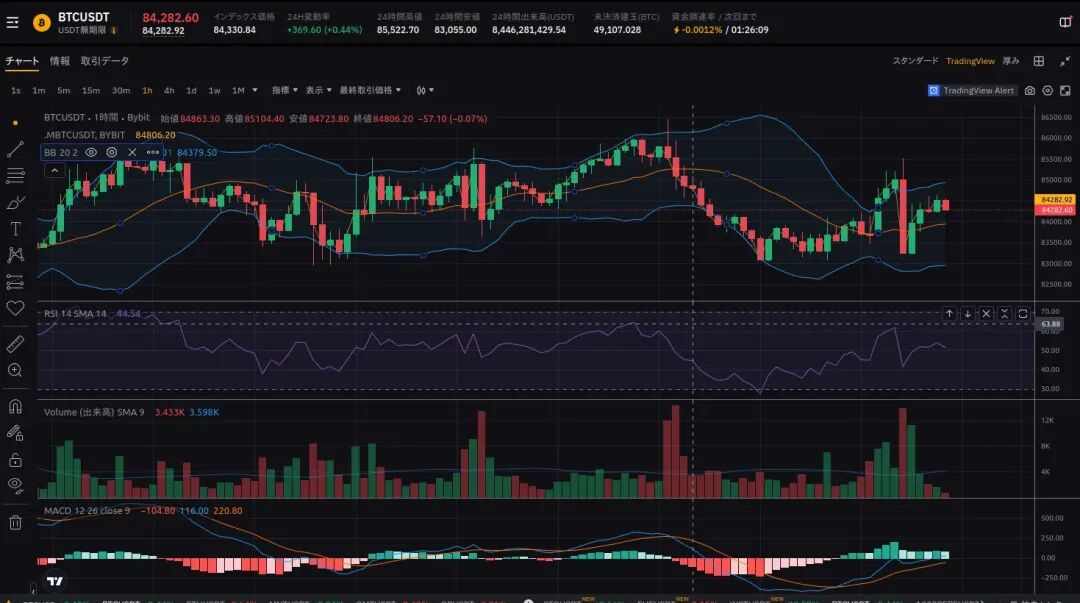Activate the zoom-in magnifier tool

(x=15, y=370)
